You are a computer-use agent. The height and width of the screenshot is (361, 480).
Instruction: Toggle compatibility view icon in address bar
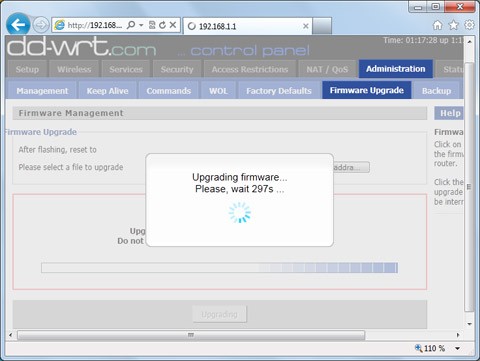[152, 25]
